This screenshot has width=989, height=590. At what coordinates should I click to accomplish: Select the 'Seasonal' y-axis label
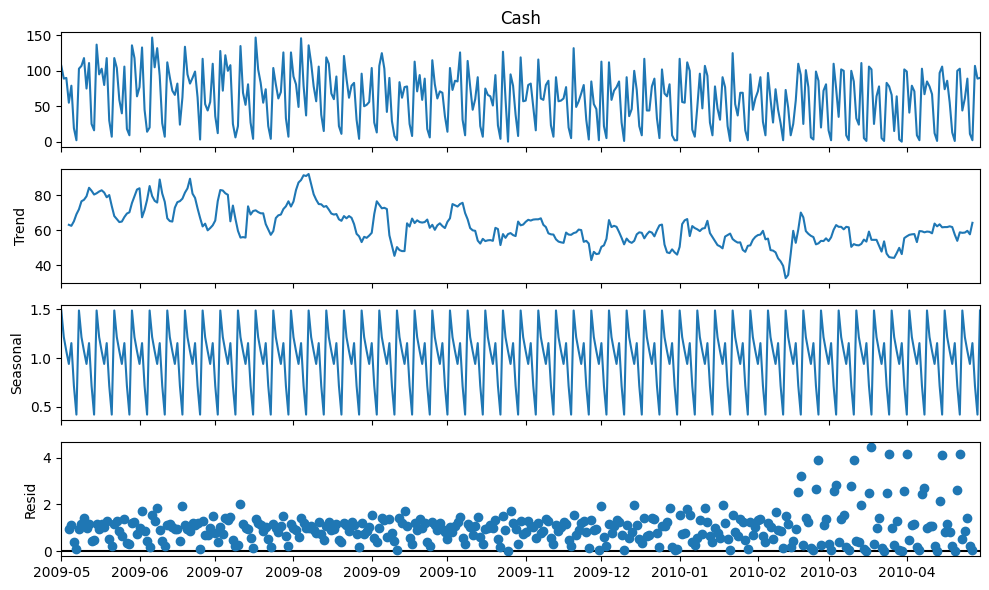point(16,364)
